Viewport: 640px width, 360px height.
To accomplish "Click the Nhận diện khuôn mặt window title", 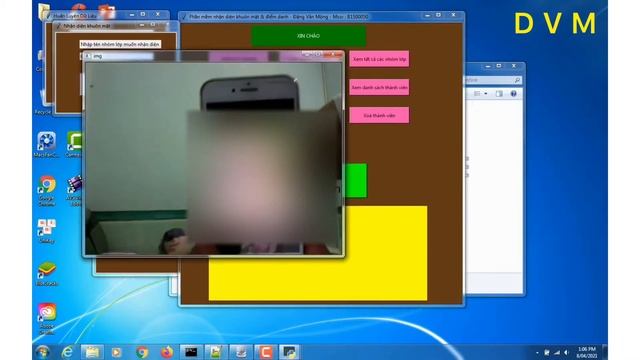I will (x=87, y=26).
